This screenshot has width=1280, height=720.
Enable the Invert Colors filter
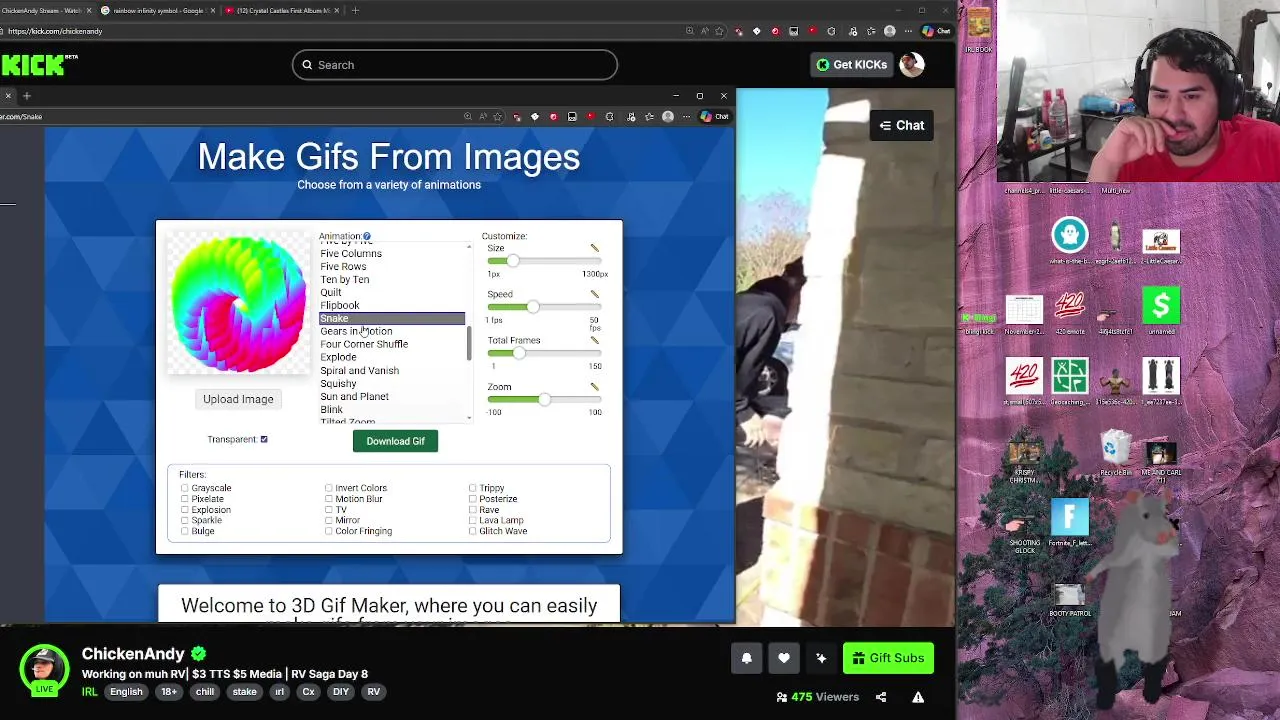pos(329,488)
